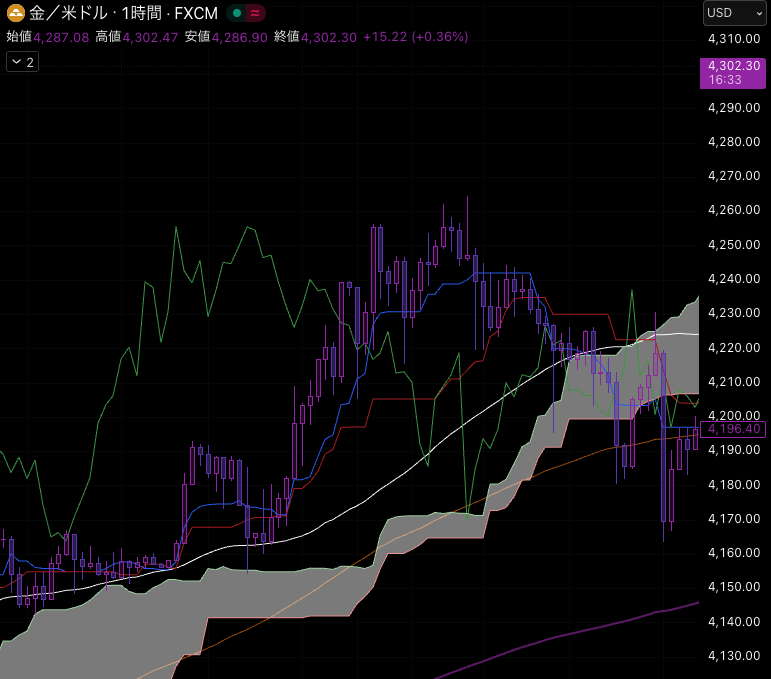Open the USD currency dropdown

click(734, 13)
